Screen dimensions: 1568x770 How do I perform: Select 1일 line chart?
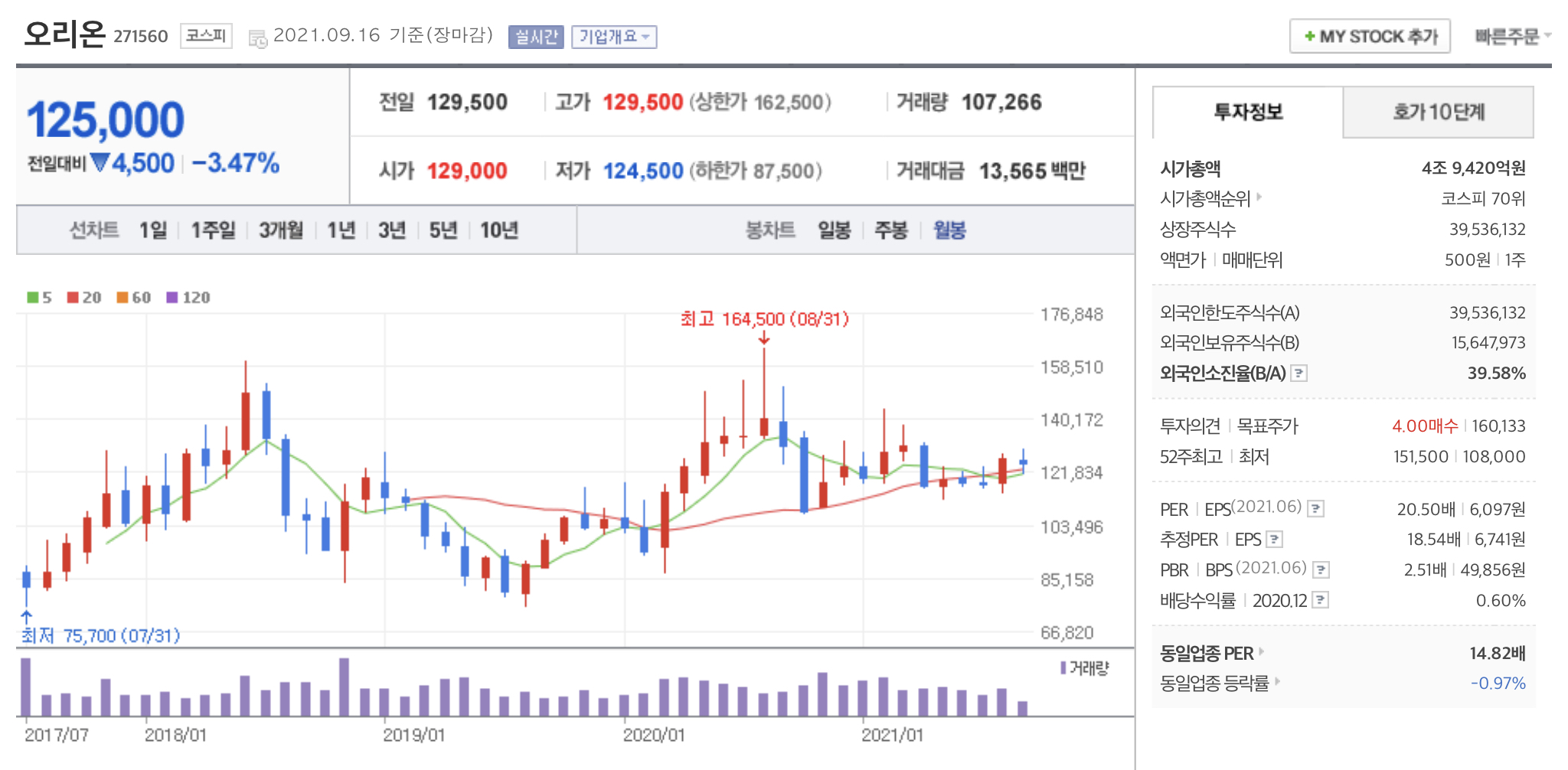coord(153,230)
